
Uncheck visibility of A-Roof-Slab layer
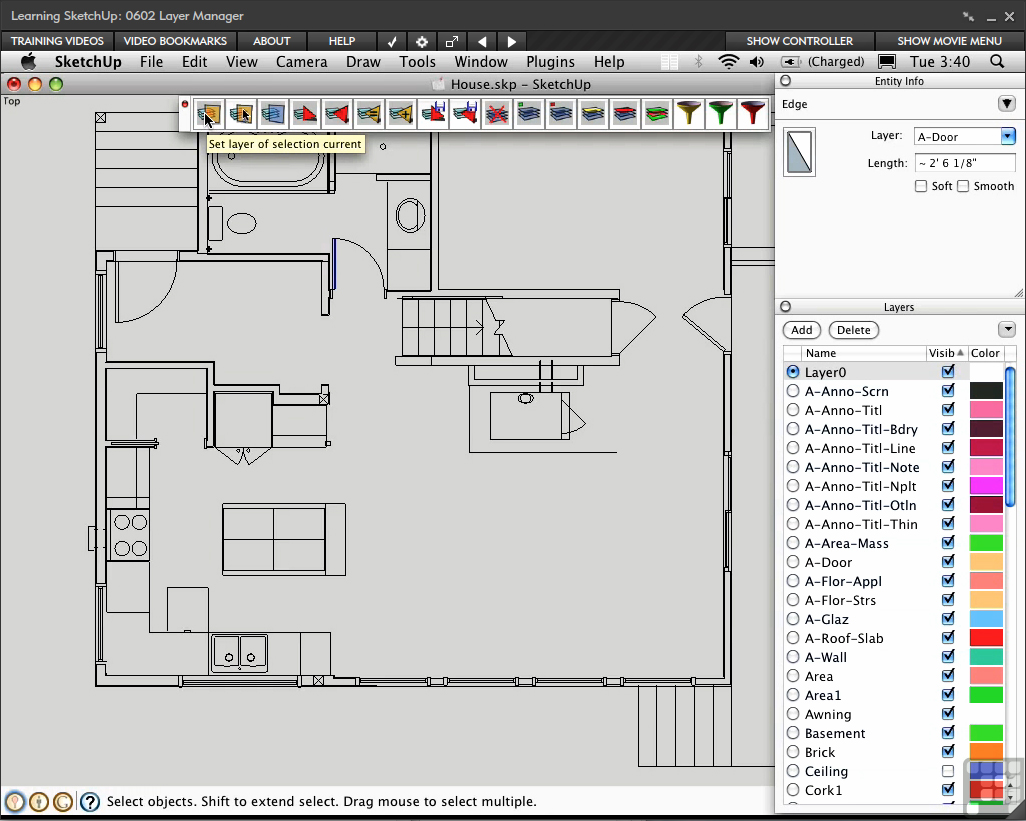[x=947, y=637]
